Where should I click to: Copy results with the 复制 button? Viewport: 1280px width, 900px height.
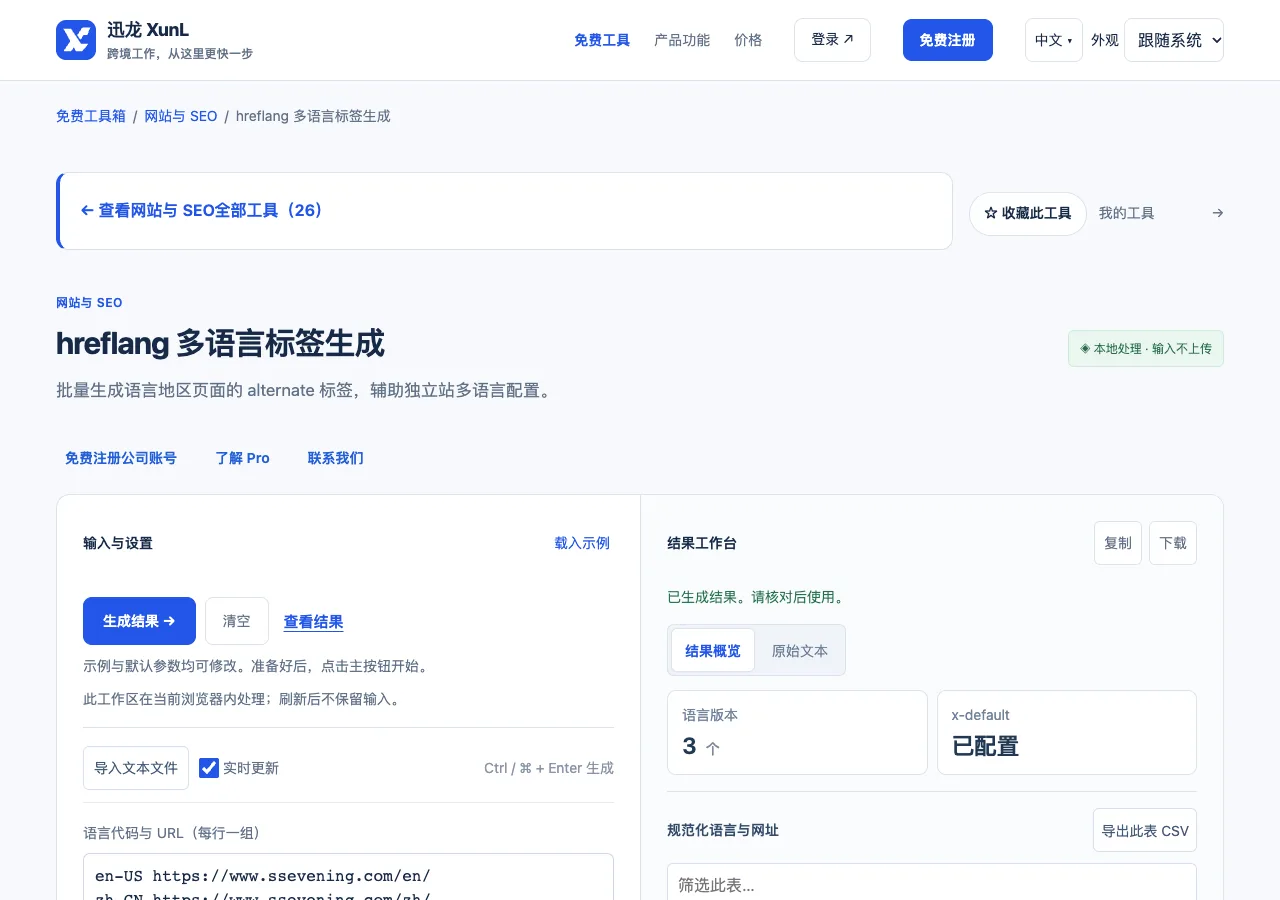1118,543
